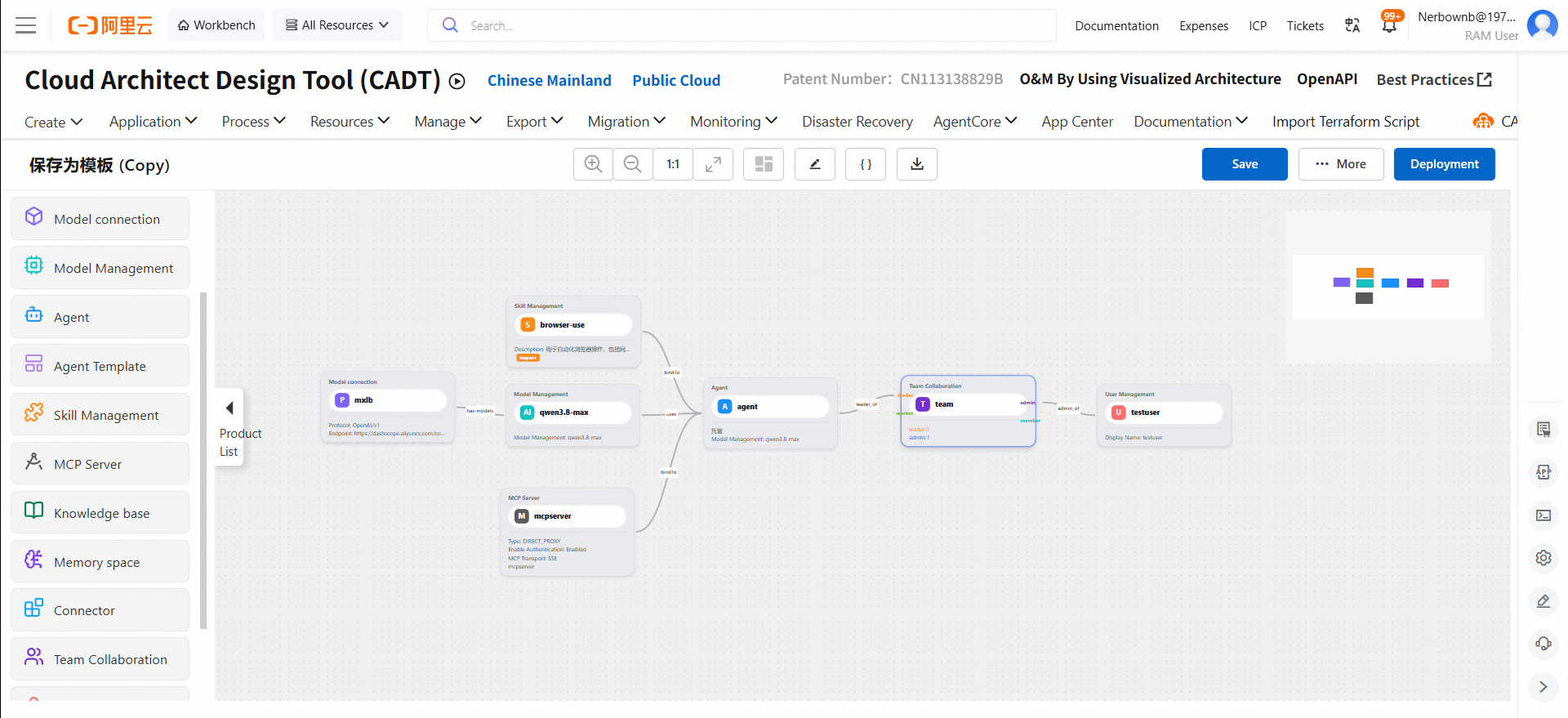Image resolution: width=1568 pixels, height=718 pixels.
Task: Click the zoom in magnifier icon
Action: tap(593, 164)
